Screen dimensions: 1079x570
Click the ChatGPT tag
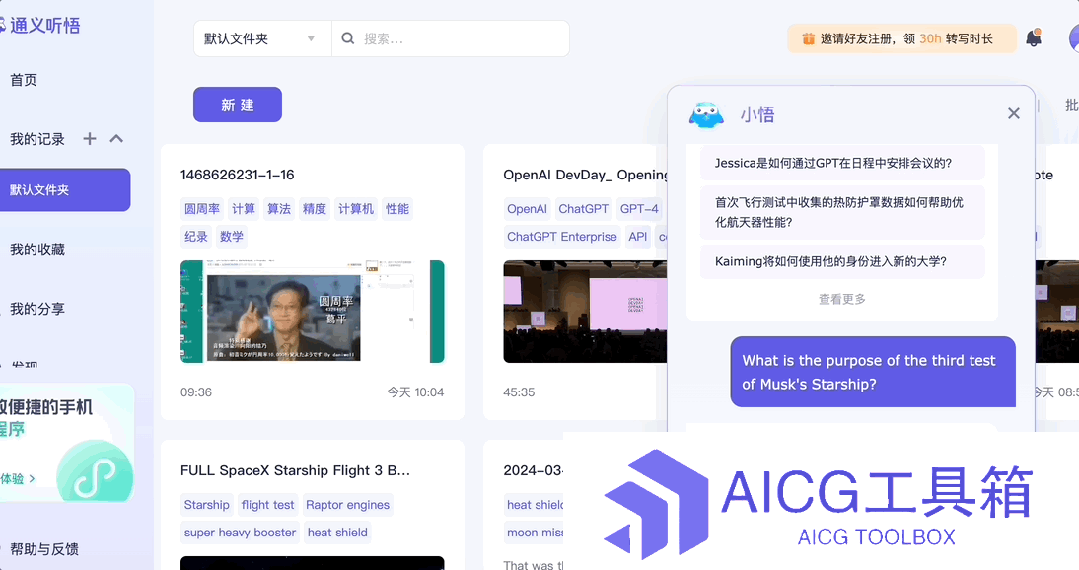pyautogui.click(x=584, y=209)
